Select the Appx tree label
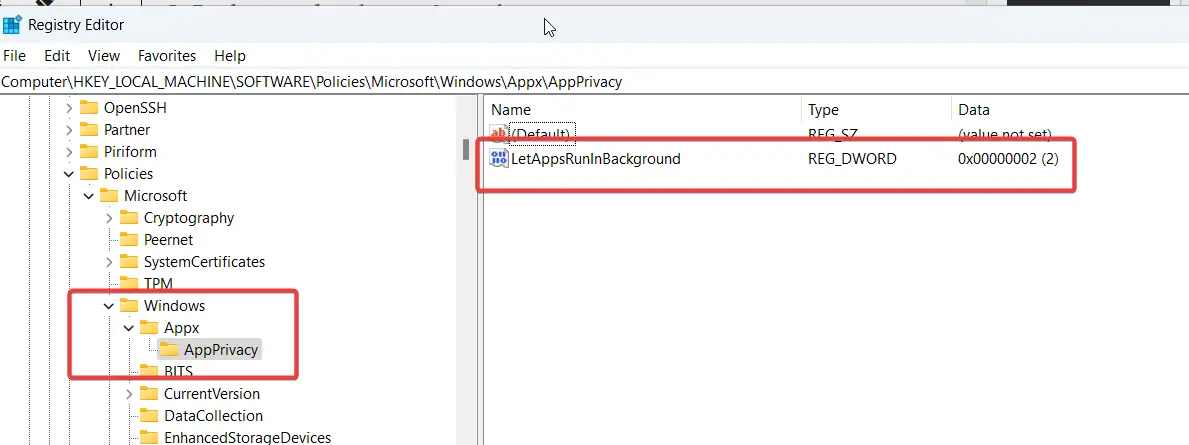This screenshot has width=1189, height=445. coord(181,328)
